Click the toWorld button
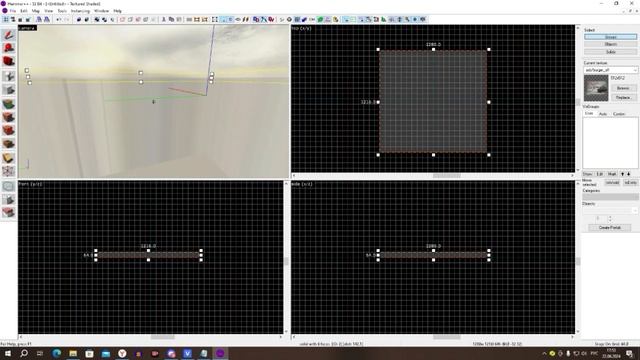Viewport: 640px width, 360px height. [x=612, y=182]
